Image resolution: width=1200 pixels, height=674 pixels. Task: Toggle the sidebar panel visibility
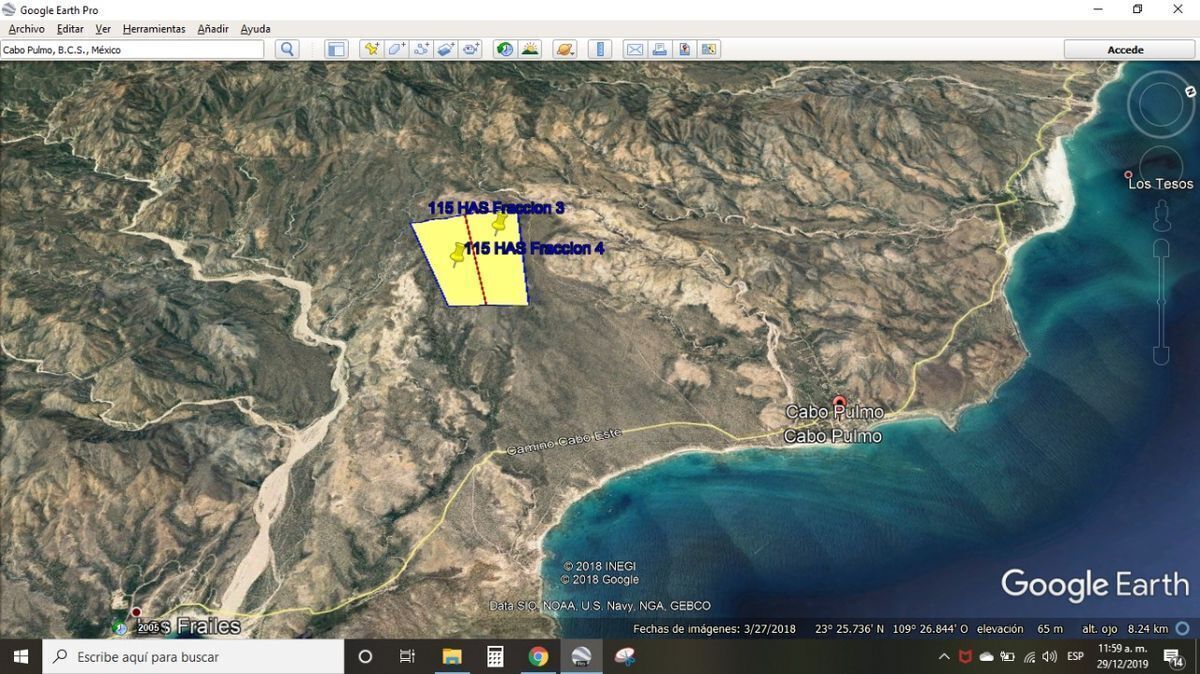pyautogui.click(x=336, y=49)
